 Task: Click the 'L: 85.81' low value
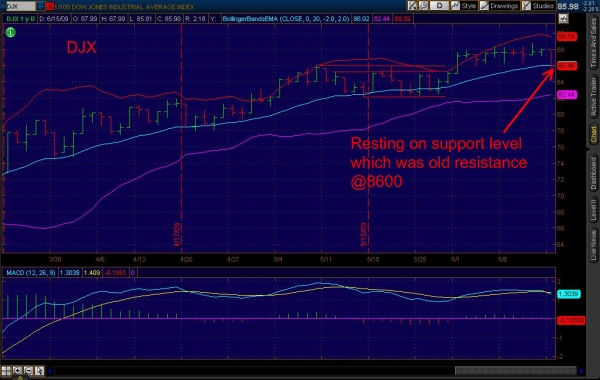click(141, 18)
